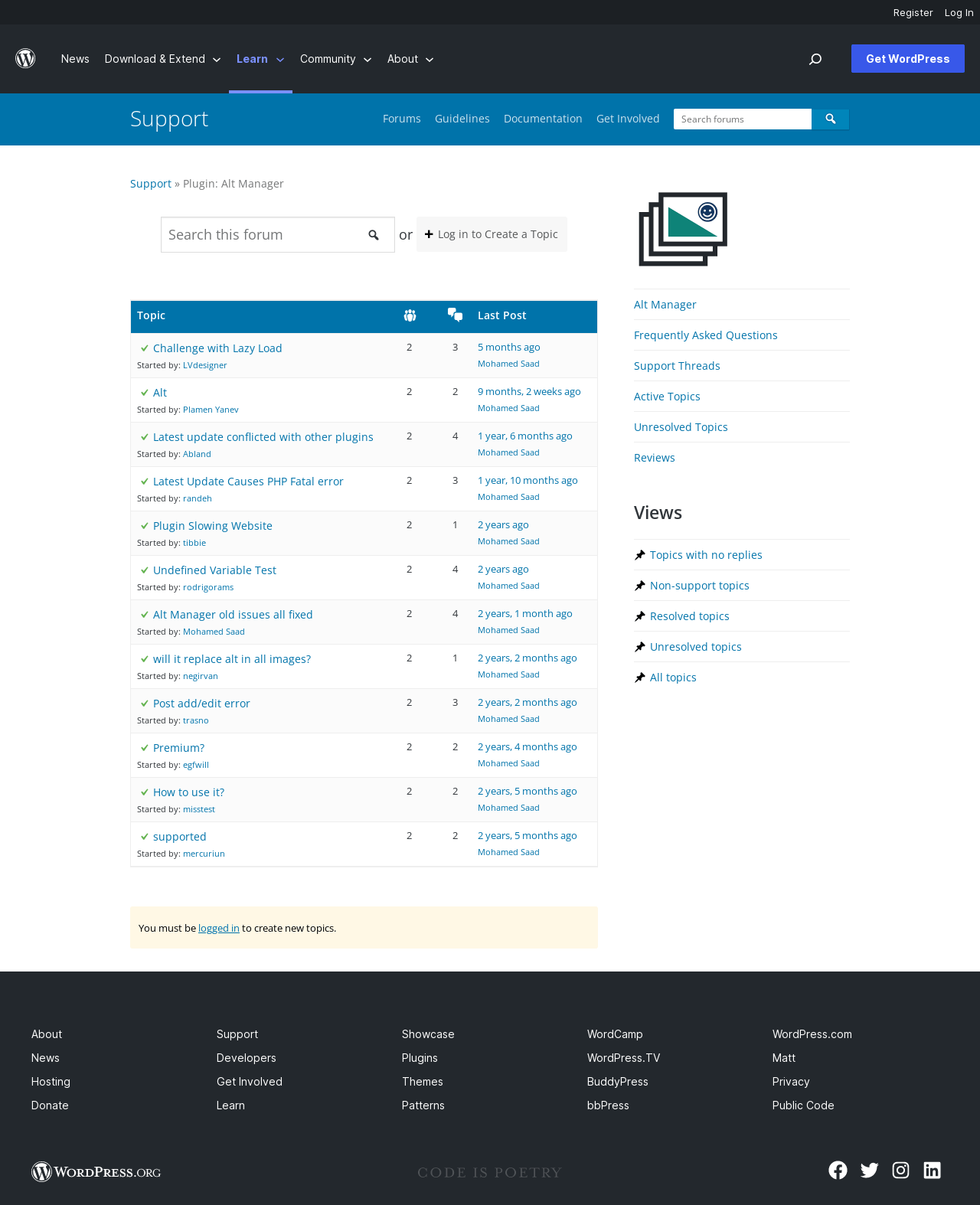Open topic will it replace alt in all images?
This screenshot has width=980, height=1205.
pos(232,659)
